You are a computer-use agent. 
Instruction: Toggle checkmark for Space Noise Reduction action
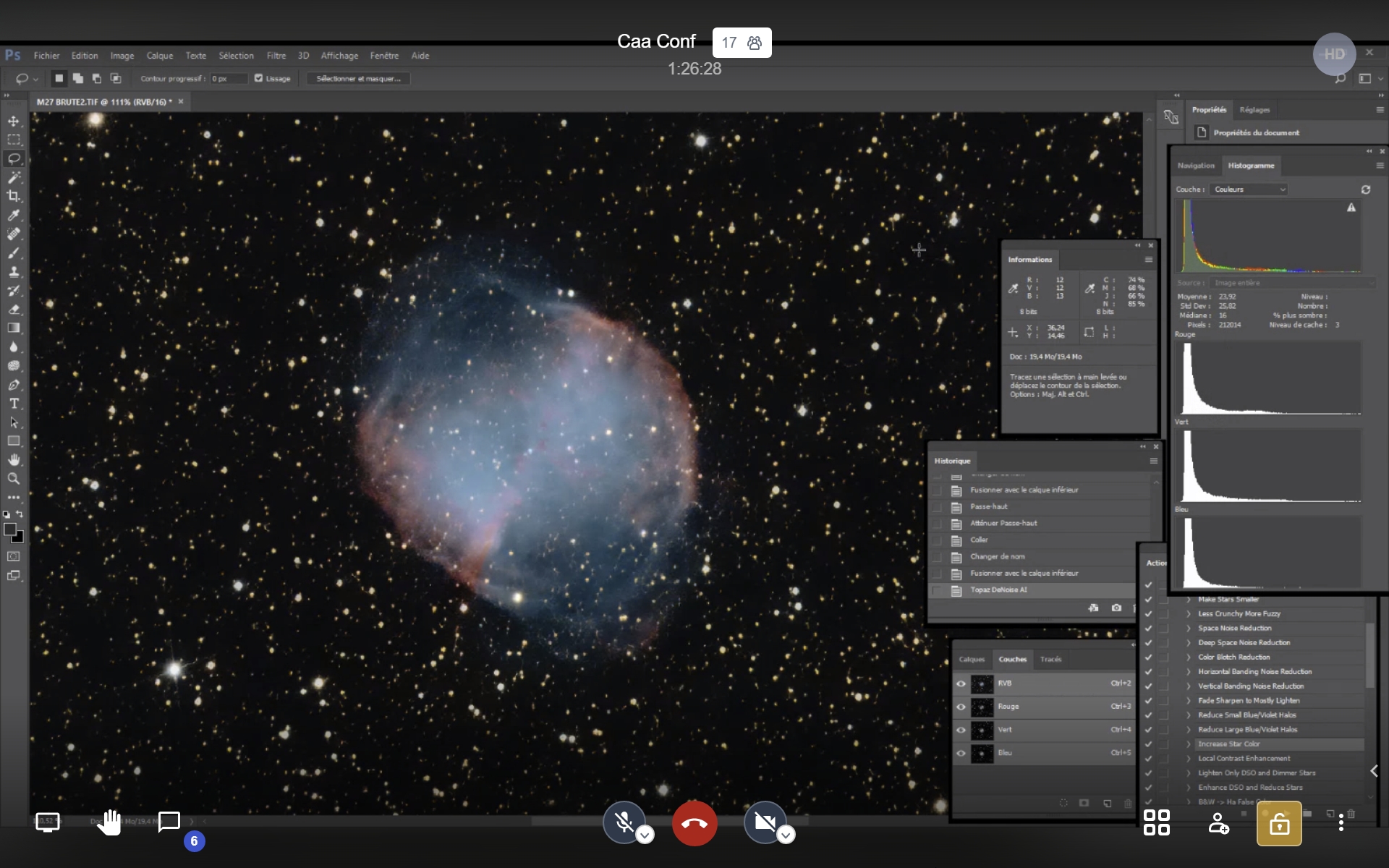(1148, 628)
